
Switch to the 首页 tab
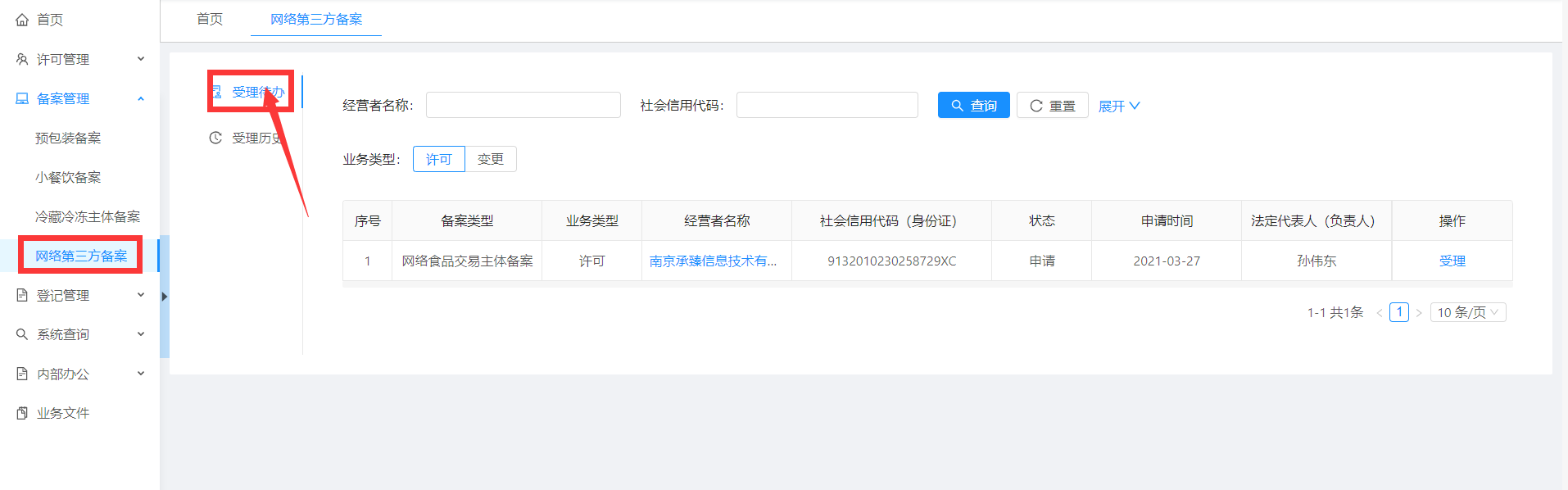(210, 19)
